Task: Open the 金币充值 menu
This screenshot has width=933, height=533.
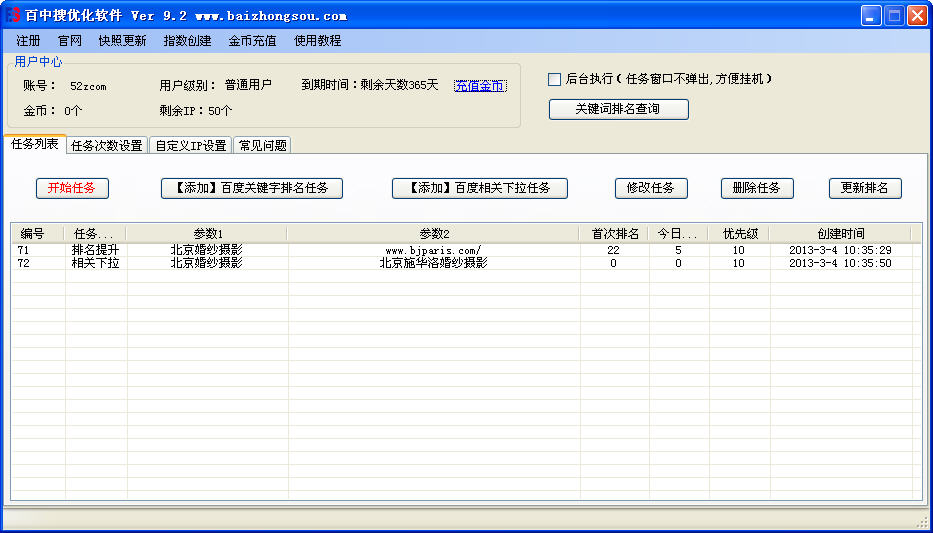Action: point(252,41)
